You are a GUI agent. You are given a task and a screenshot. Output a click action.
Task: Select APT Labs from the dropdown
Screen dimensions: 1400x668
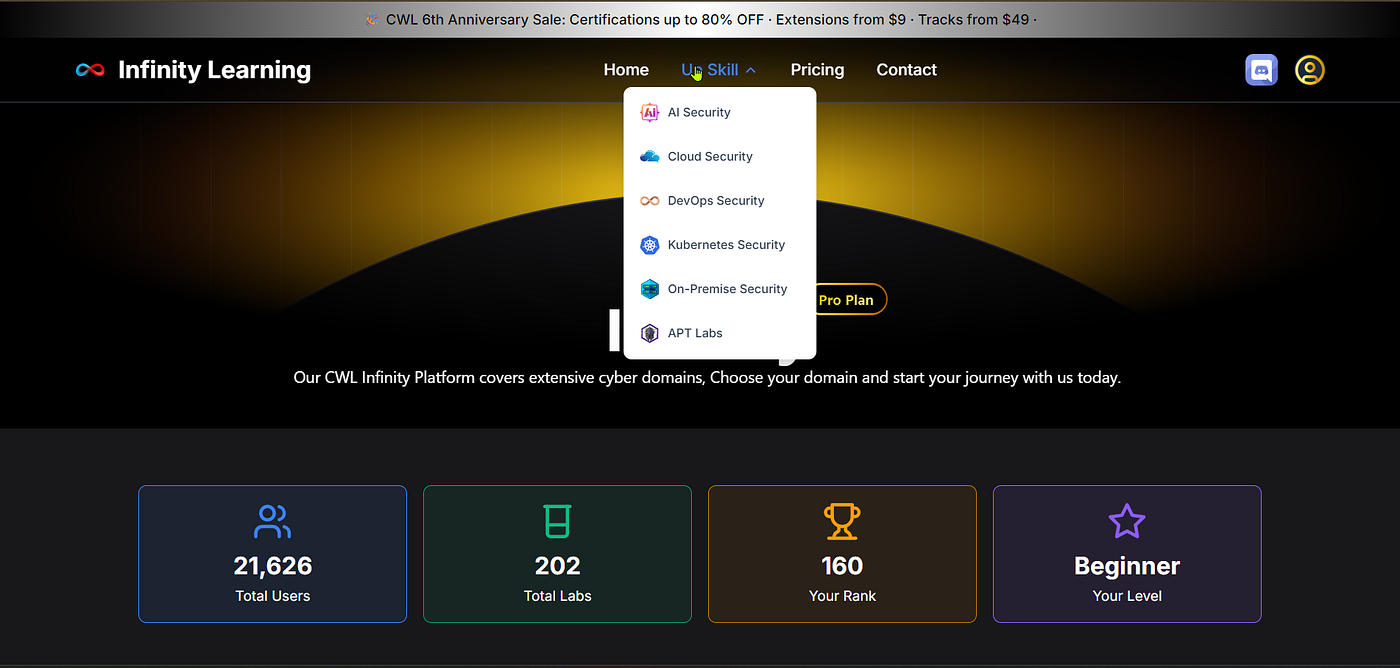click(720, 333)
